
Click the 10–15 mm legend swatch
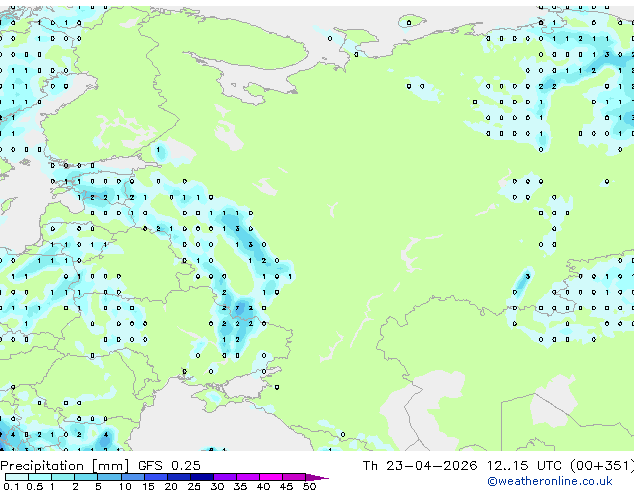[132, 477]
